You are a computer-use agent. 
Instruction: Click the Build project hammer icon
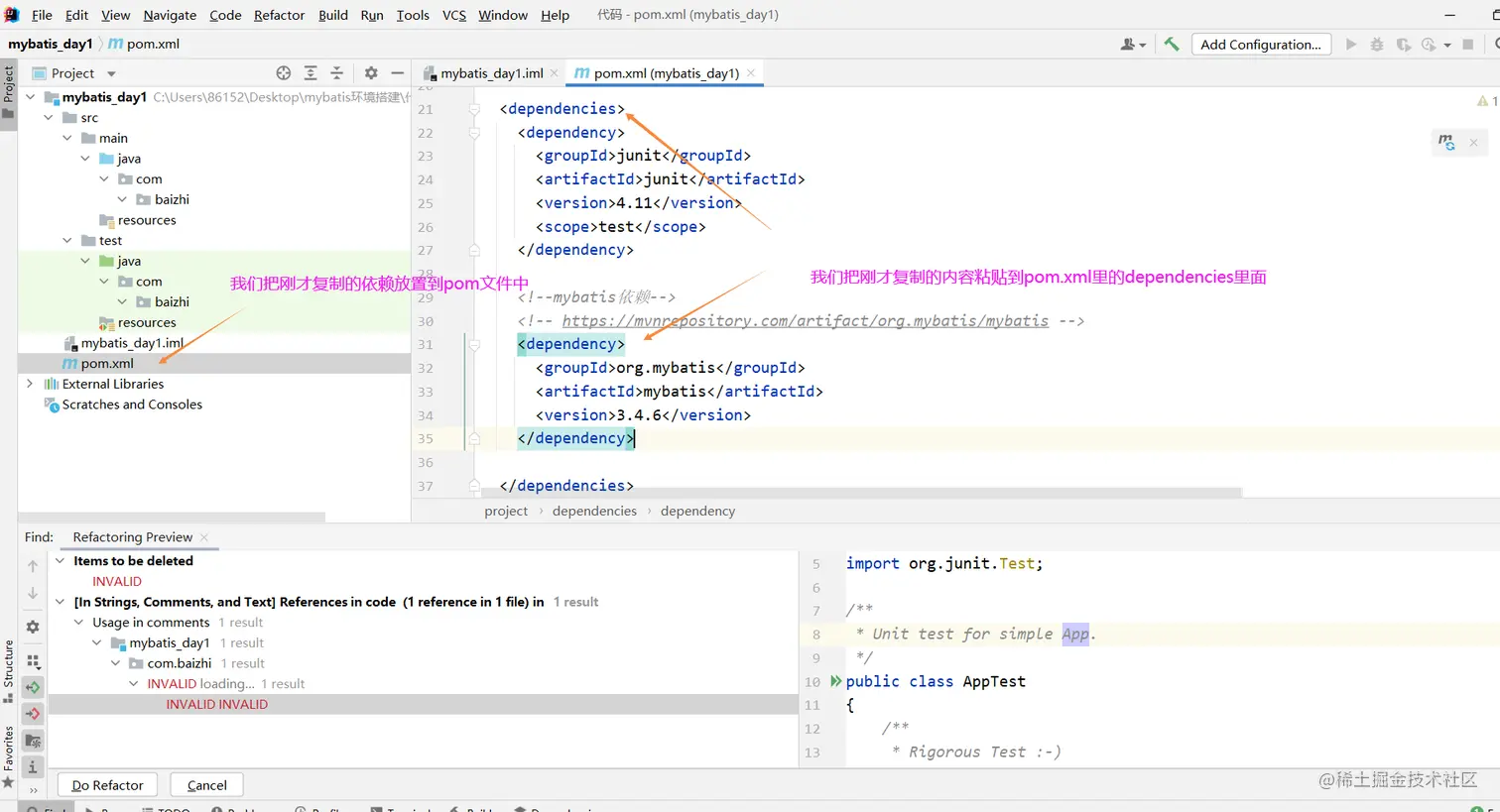(x=1172, y=44)
